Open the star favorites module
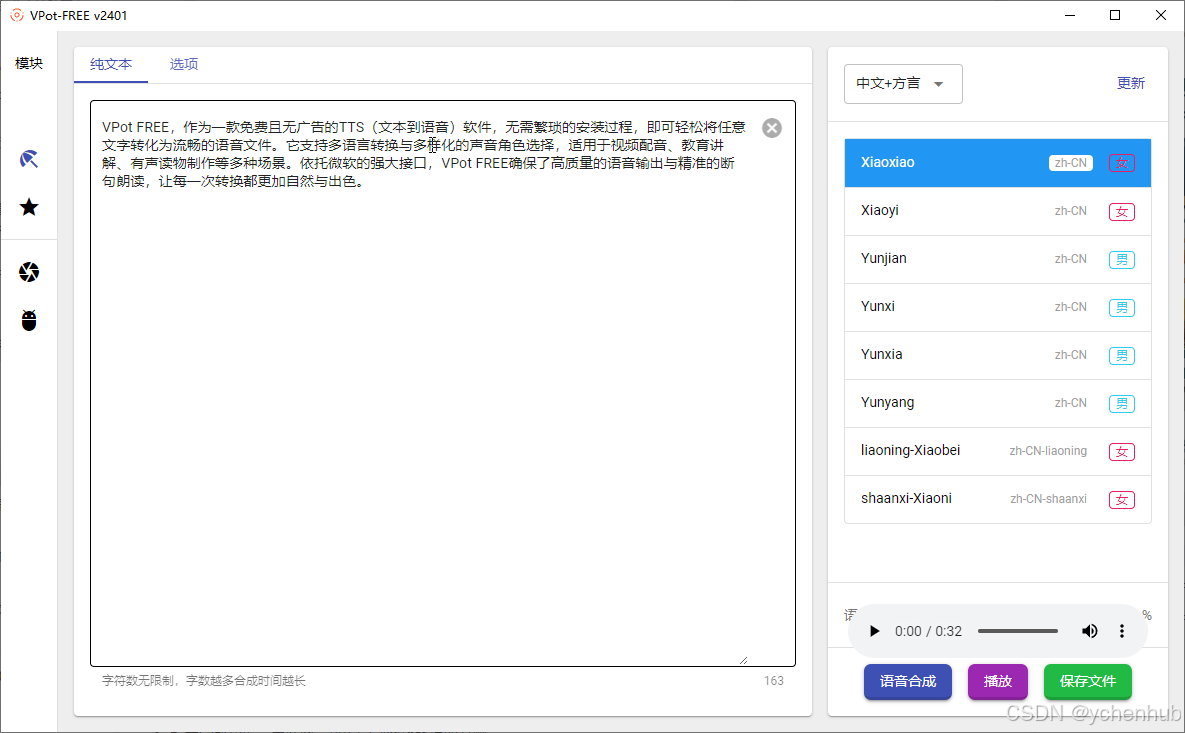1185x733 pixels. click(x=29, y=207)
